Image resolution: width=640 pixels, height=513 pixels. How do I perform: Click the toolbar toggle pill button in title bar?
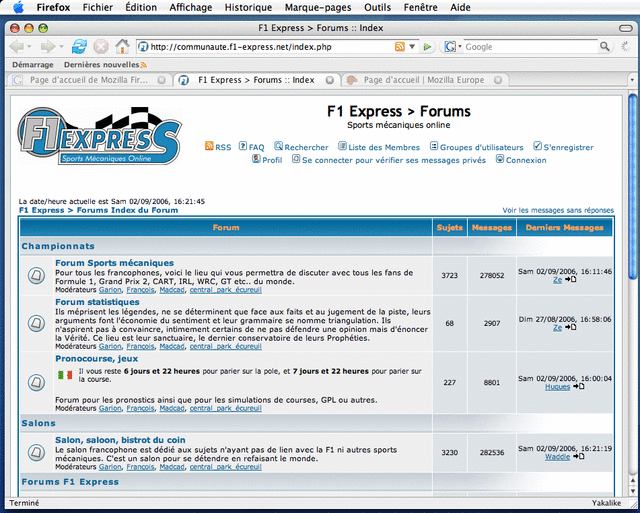click(x=625, y=28)
